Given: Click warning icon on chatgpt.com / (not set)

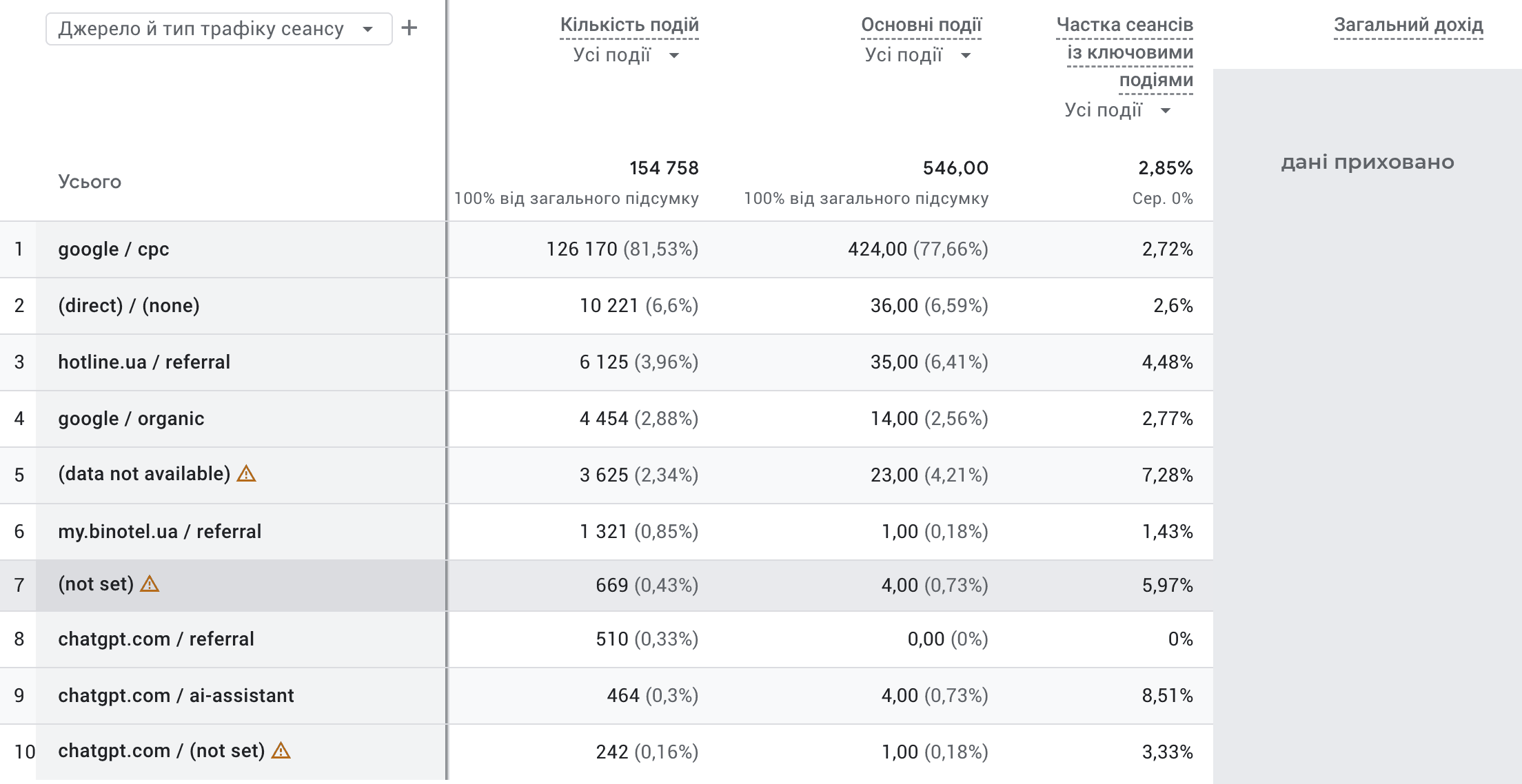Looking at the screenshot, I should pos(281,750).
